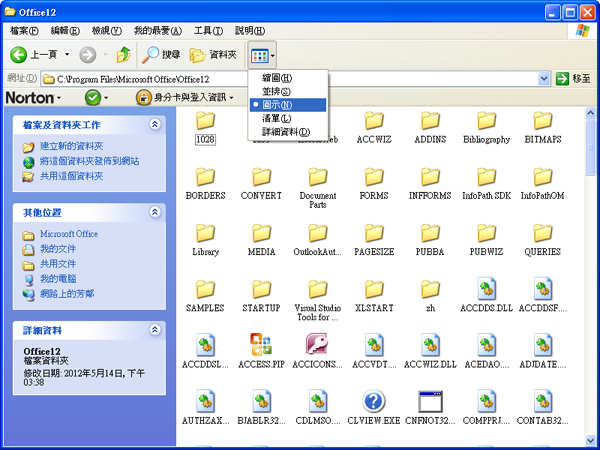Toggle the 資料夾 folders pane
Viewport: 600px width, 450px height.
214,55
